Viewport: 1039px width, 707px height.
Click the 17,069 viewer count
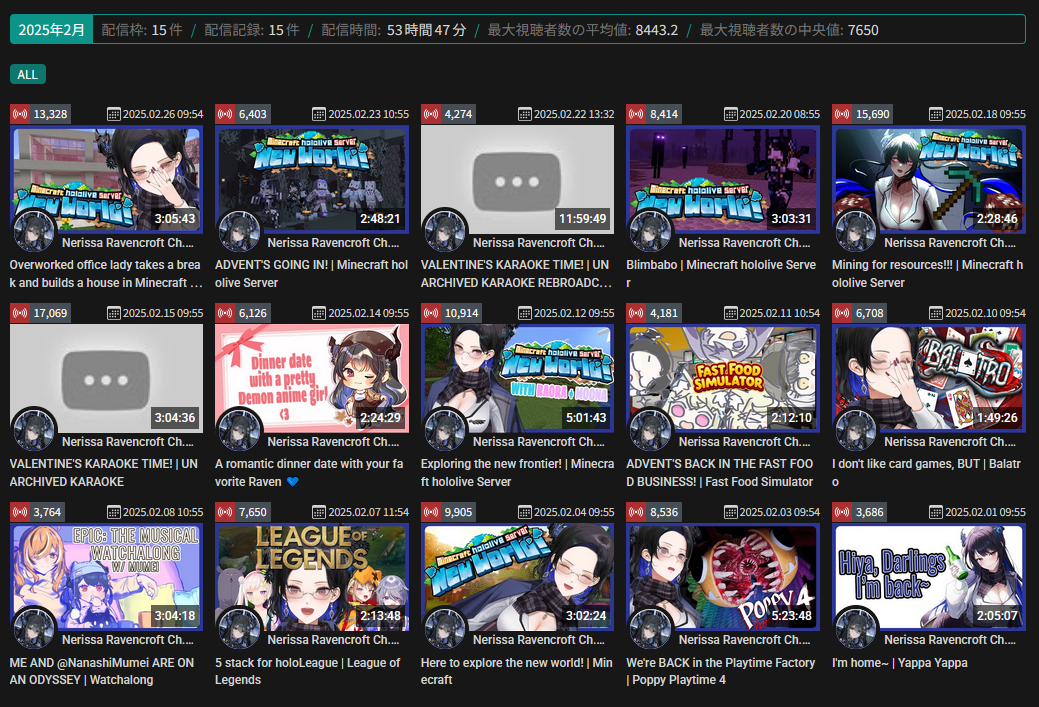[50, 313]
